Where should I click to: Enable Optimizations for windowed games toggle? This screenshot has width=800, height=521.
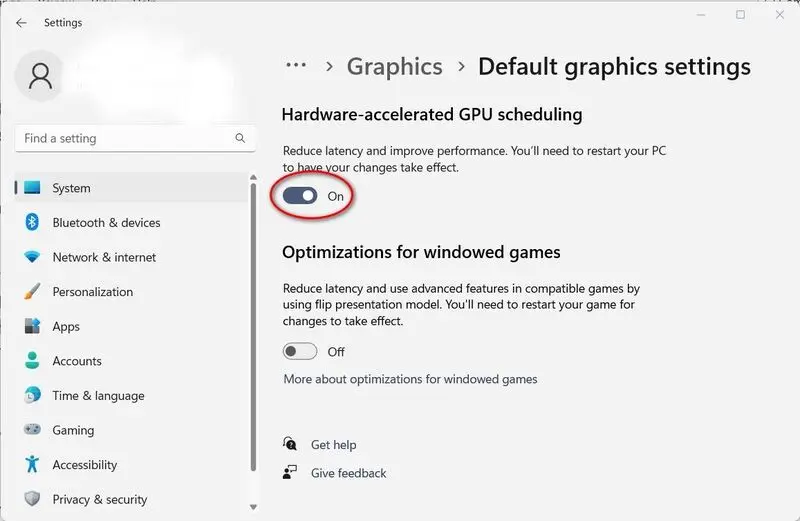[300, 352]
